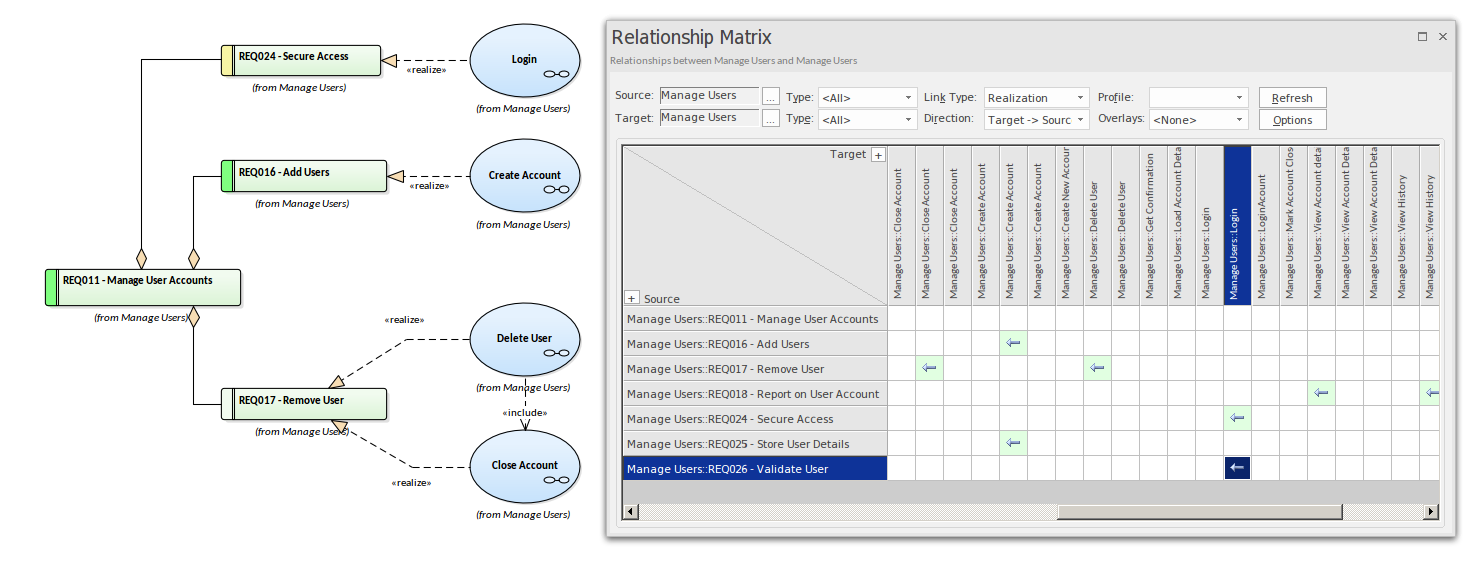
Task: Click «realize» label next to Create Account connector
Action: click(x=429, y=185)
